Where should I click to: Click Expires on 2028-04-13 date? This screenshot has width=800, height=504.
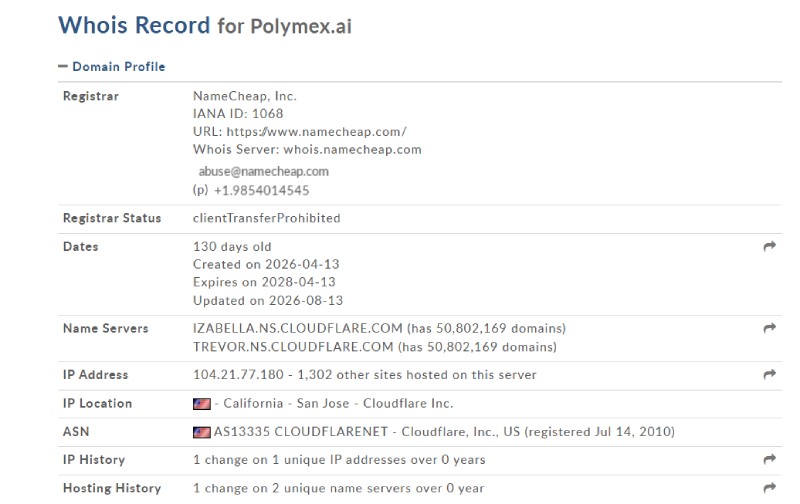(264, 282)
